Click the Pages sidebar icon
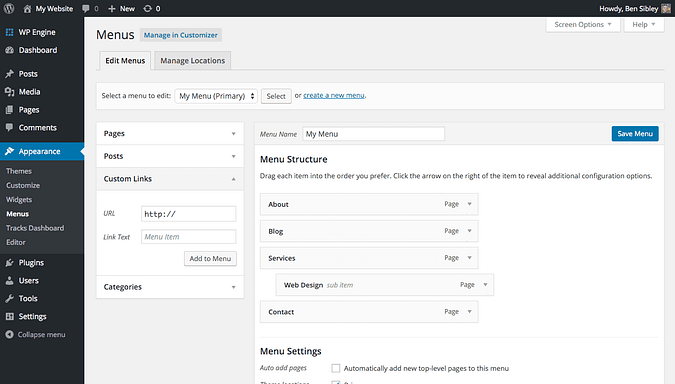Image resolution: width=675 pixels, height=384 pixels. click(x=9, y=110)
